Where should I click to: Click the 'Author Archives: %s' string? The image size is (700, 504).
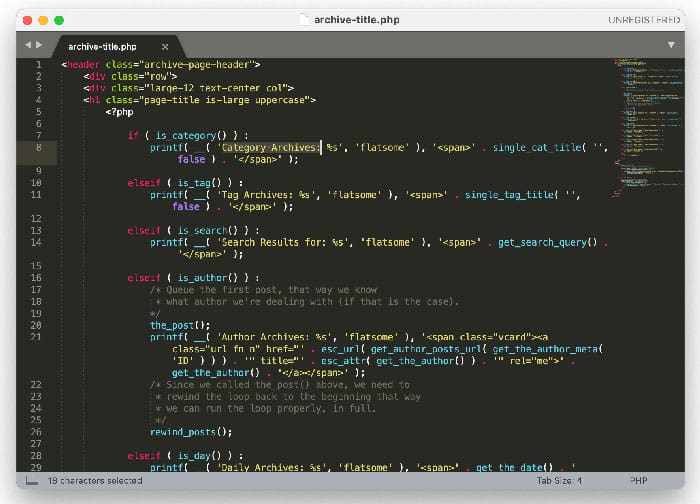tap(275, 337)
